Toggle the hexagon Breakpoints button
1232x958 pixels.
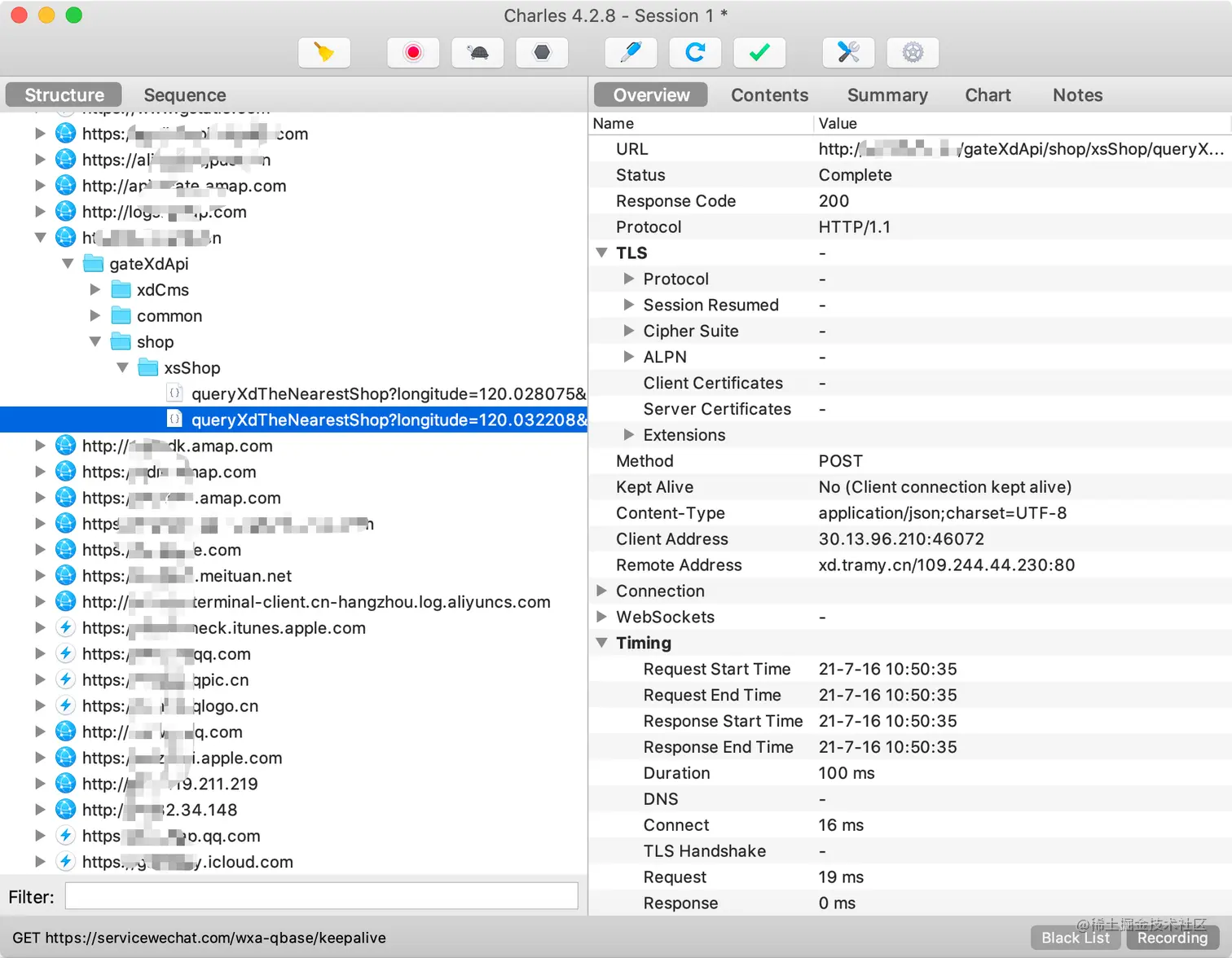click(542, 53)
